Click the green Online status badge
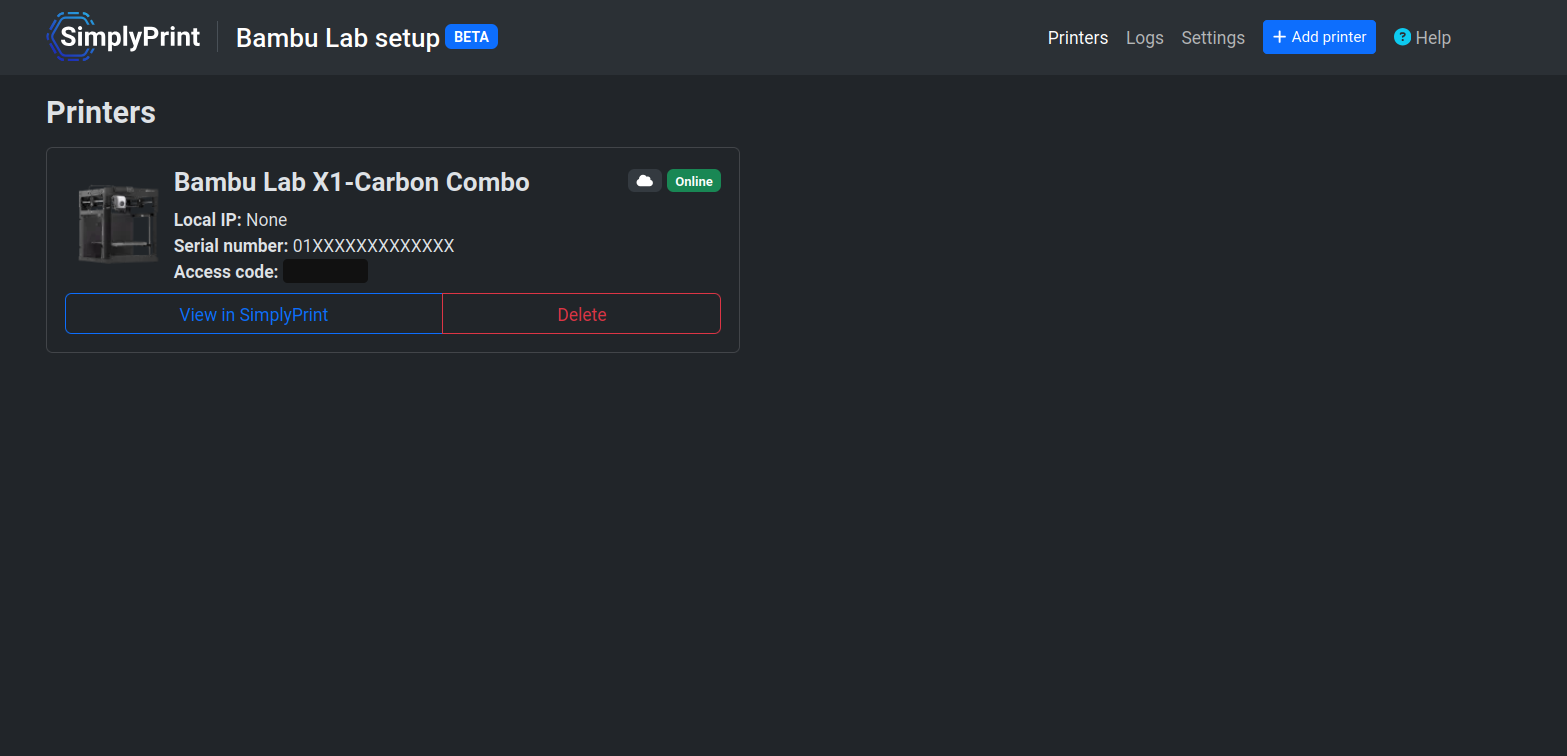The image size is (1567, 756). coord(694,181)
